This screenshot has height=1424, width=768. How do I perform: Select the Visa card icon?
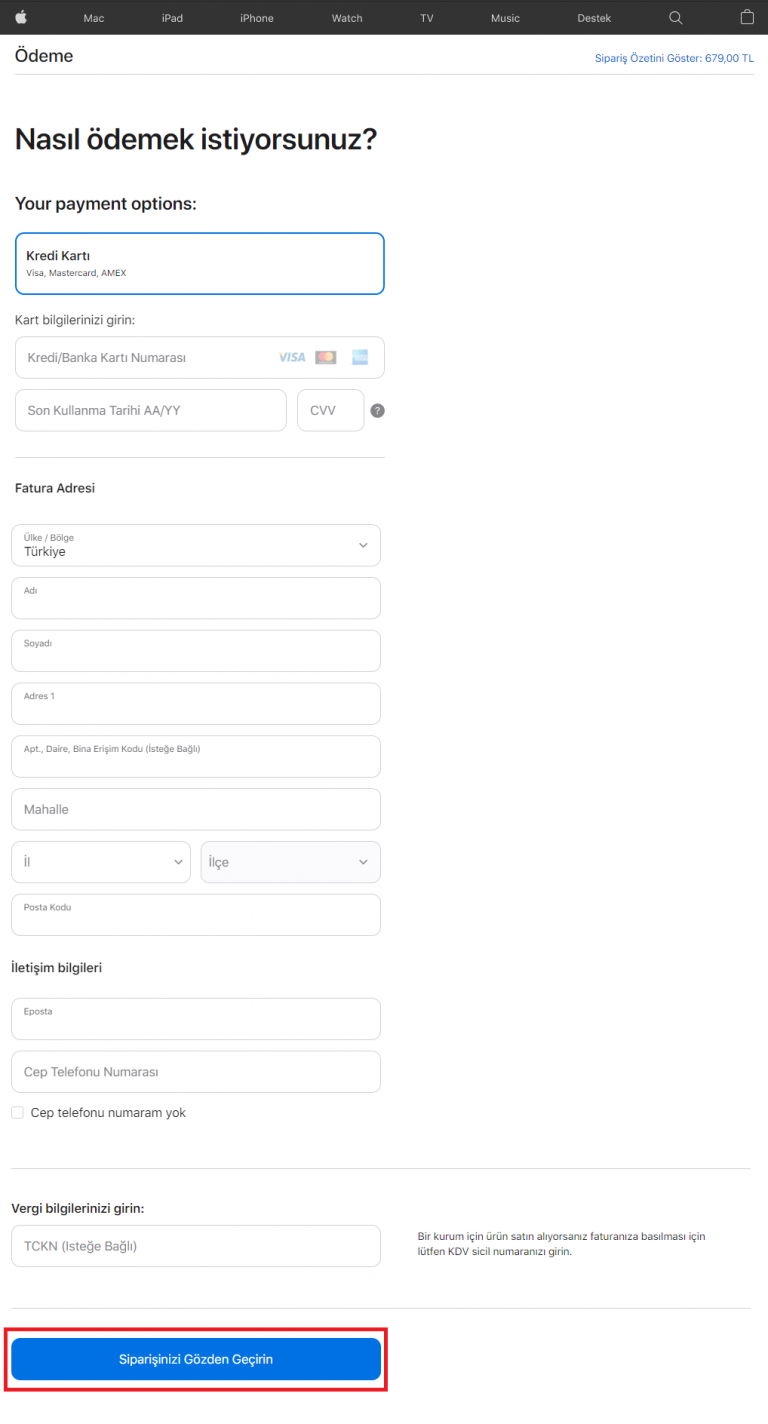pyautogui.click(x=292, y=357)
